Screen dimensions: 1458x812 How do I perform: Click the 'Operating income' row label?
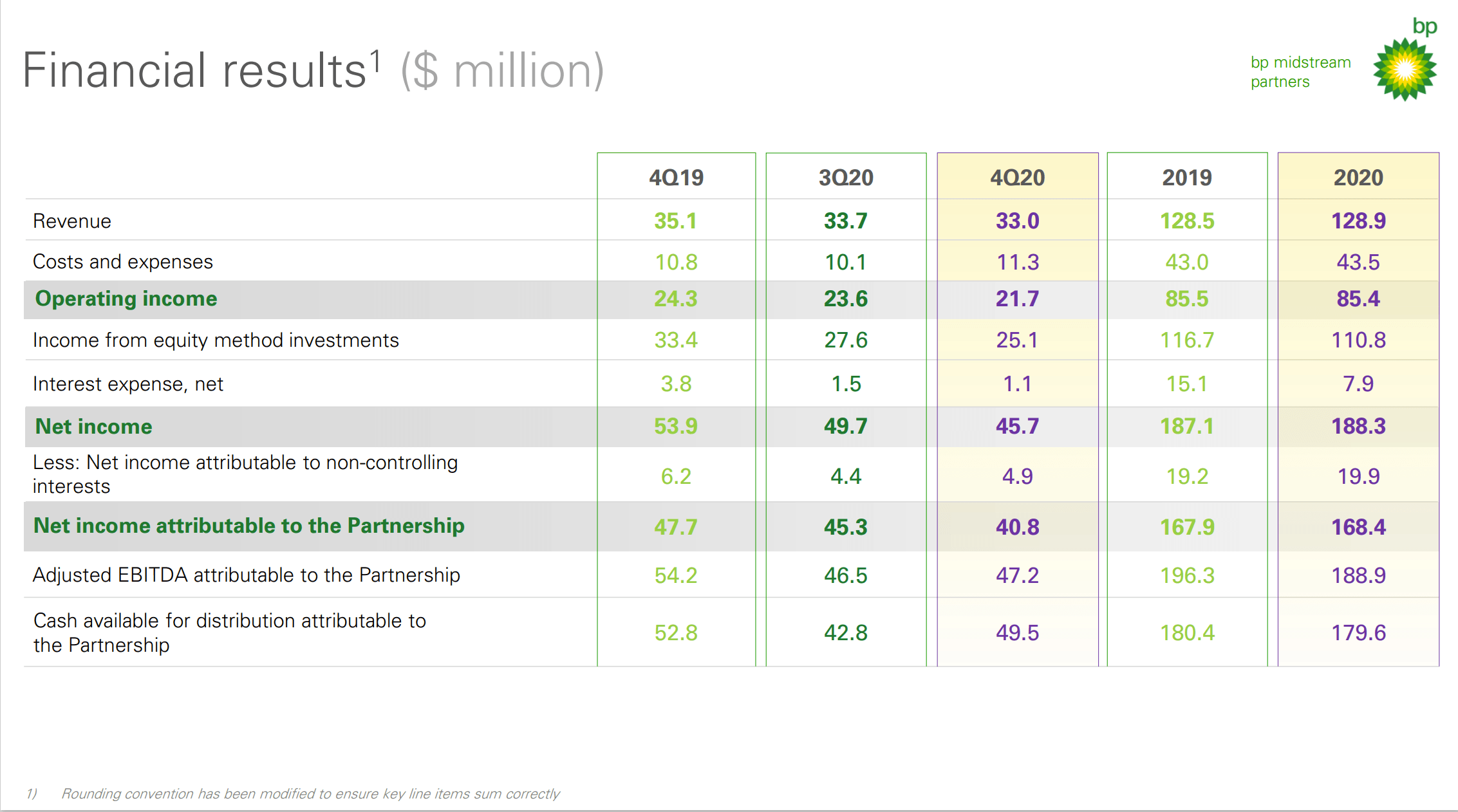(x=126, y=299)
